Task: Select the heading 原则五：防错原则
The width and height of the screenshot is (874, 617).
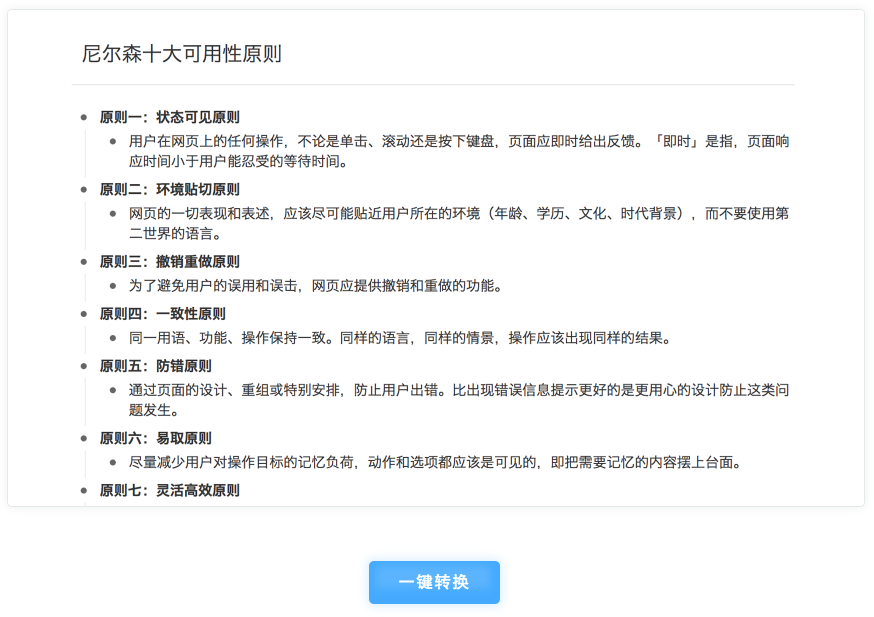Action: (155, 366)
